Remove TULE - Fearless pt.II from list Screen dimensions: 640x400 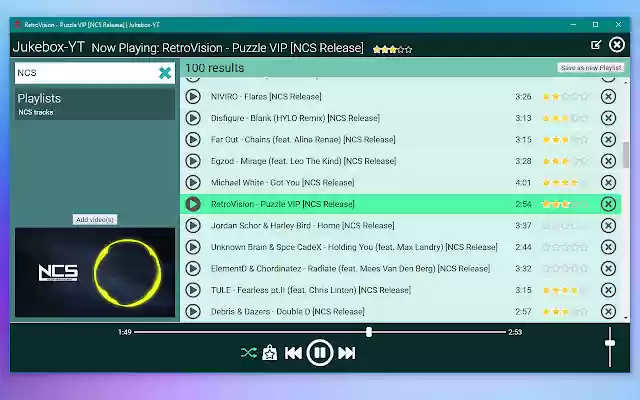[608, 290]
